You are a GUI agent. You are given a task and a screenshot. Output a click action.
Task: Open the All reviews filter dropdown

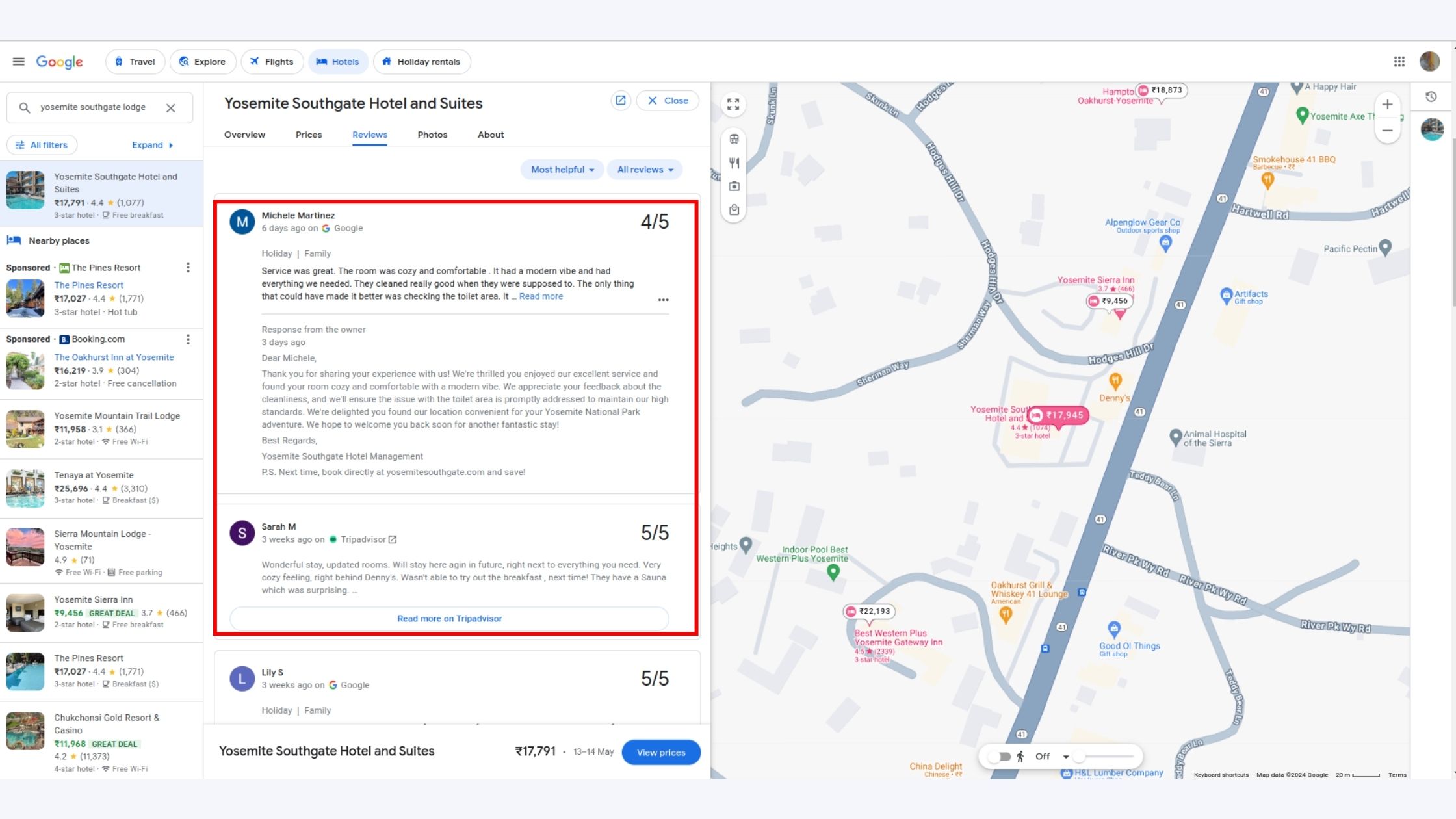pos(644,170)
